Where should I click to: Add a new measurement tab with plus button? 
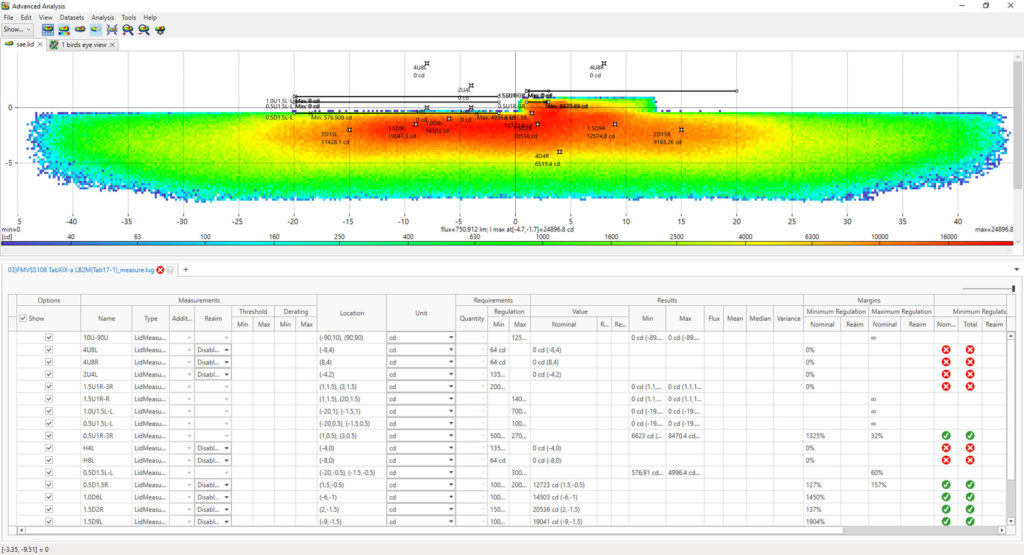185,269
